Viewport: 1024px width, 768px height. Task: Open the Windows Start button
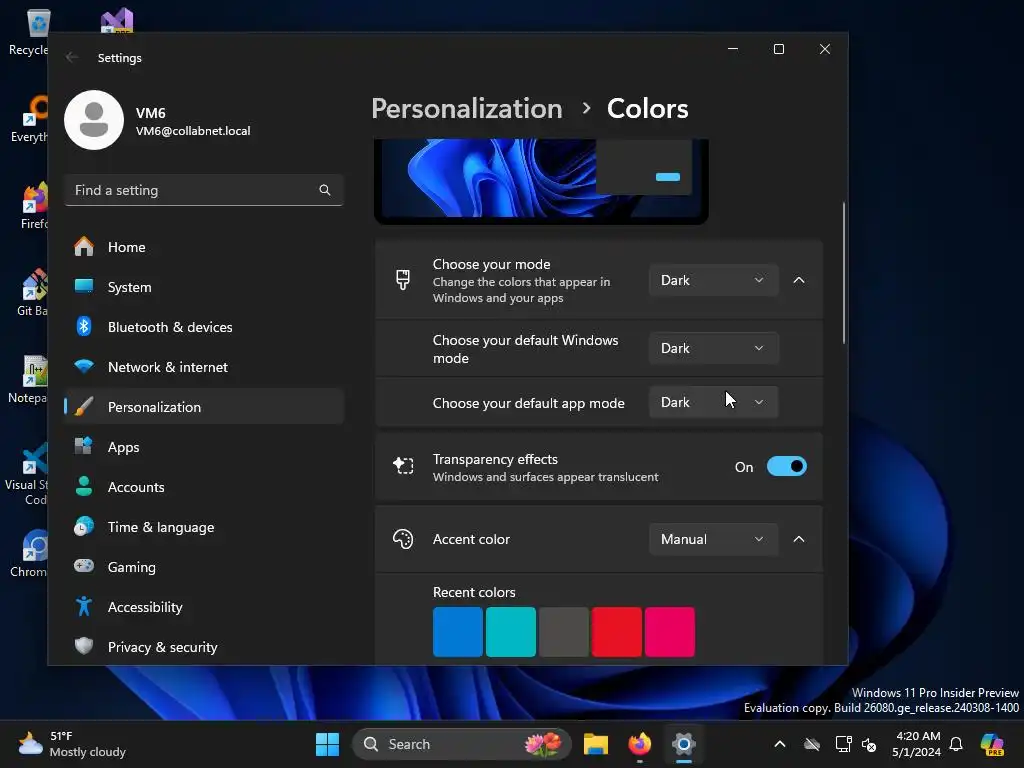pos(327,744)
